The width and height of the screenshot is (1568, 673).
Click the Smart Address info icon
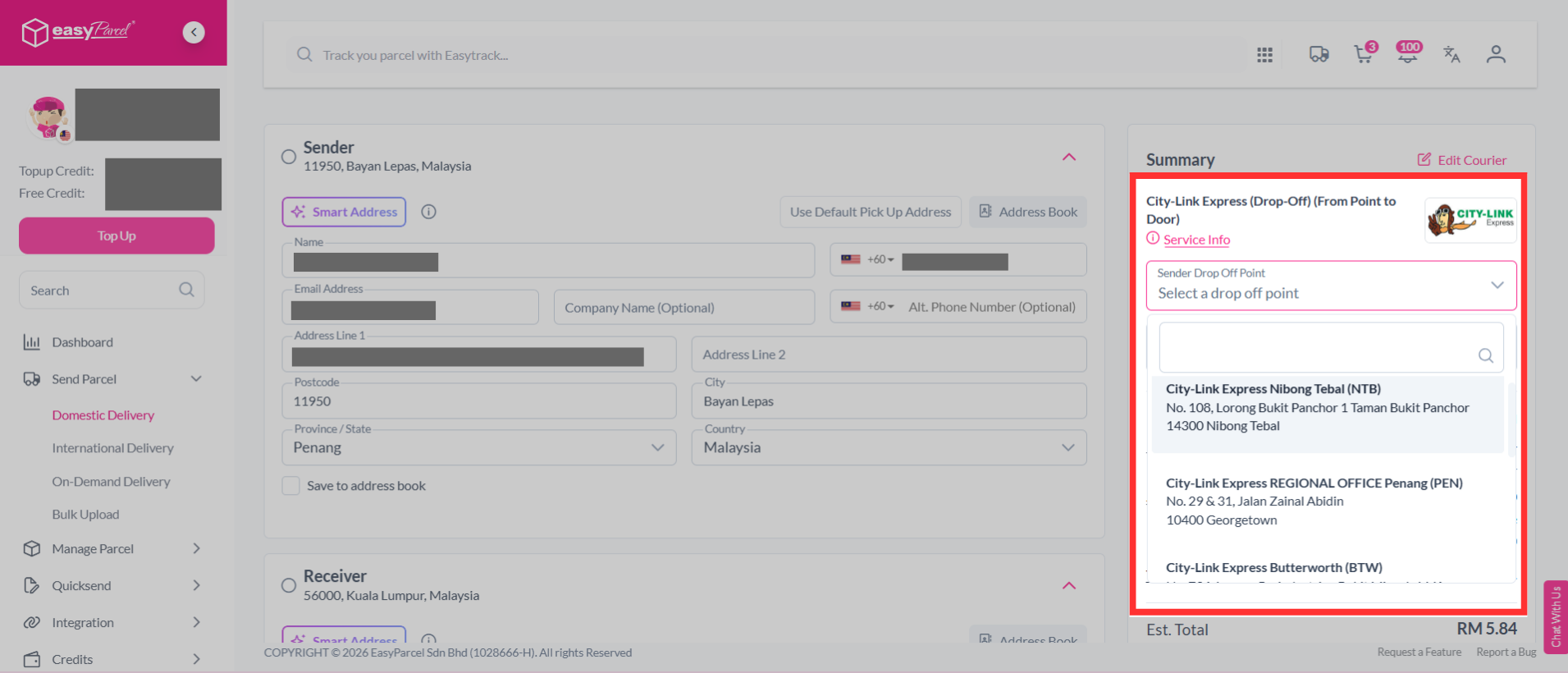pyautogui.click(x=428, y=212)
